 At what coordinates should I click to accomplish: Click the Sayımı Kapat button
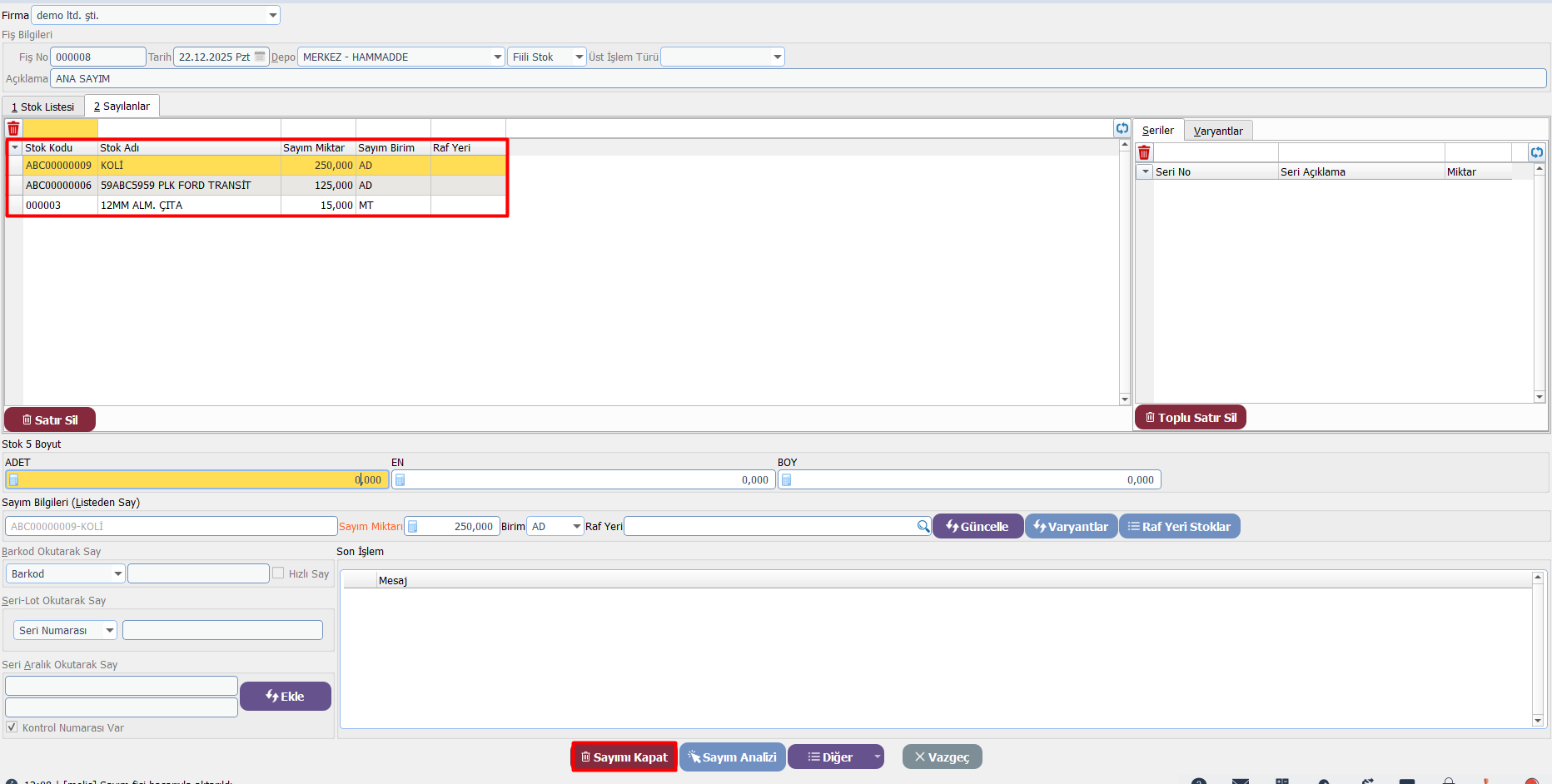click(624, 757)
